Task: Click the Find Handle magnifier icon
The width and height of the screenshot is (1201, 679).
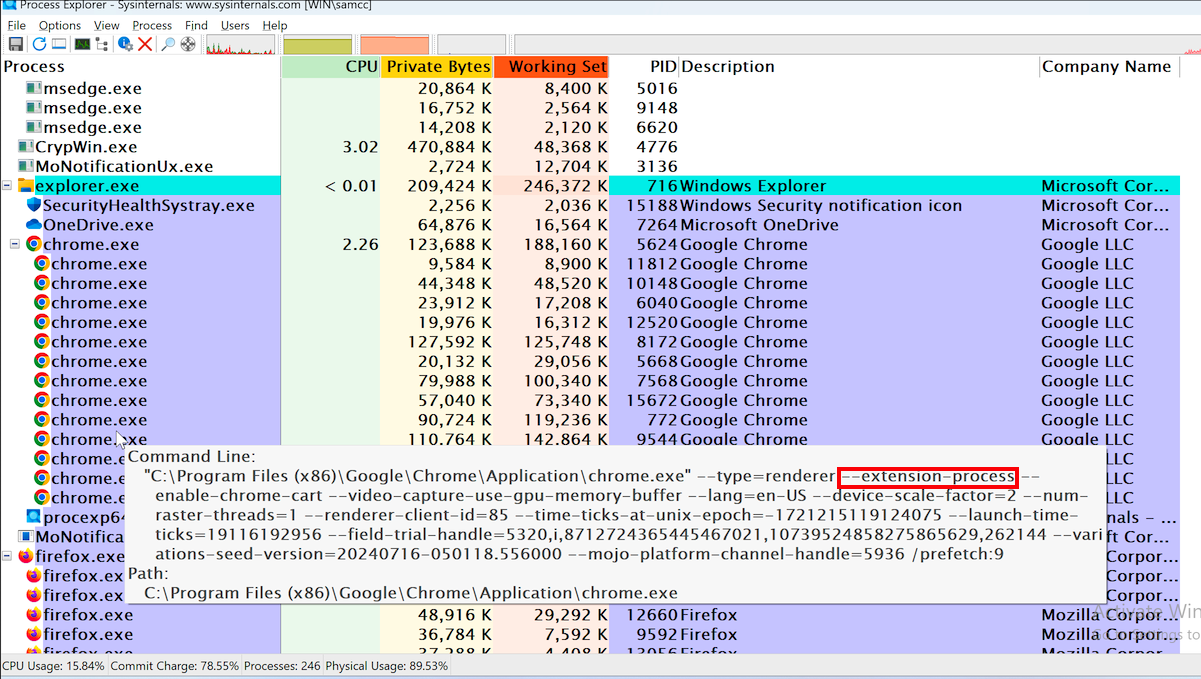Action: point(168,44)
